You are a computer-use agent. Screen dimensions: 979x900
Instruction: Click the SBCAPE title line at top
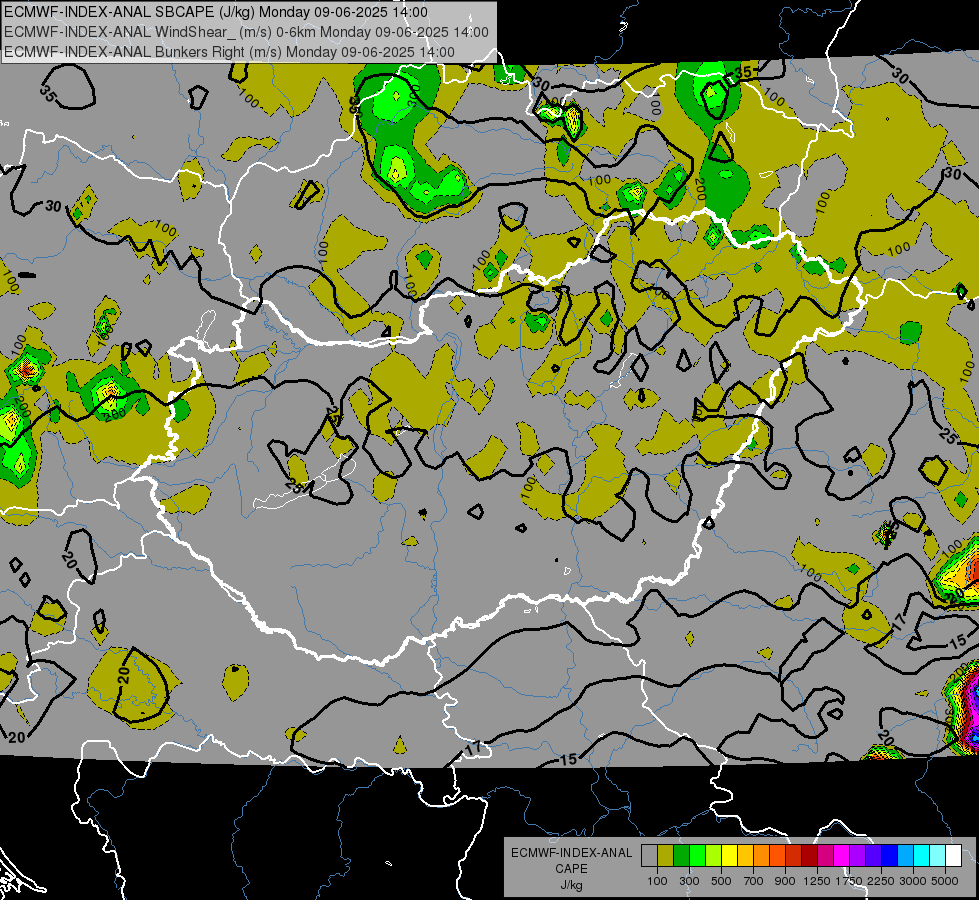coord(216,12)
